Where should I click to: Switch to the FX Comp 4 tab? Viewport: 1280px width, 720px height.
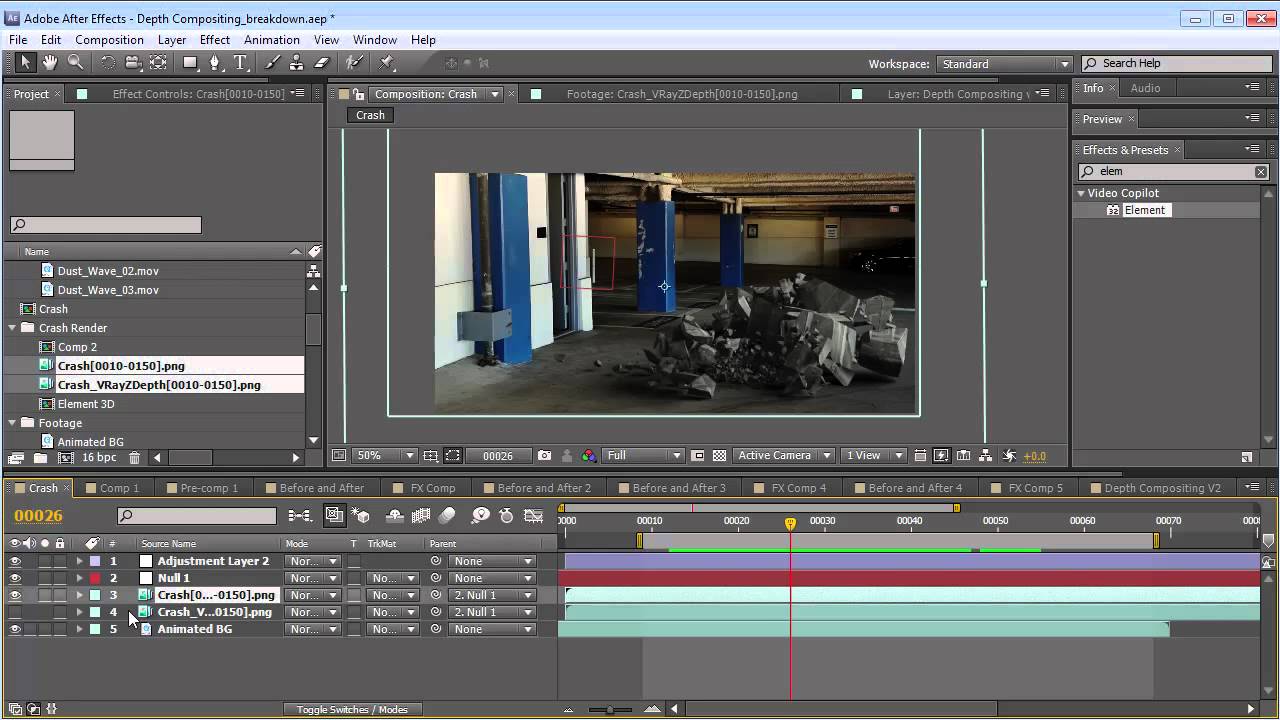[798, 488]
